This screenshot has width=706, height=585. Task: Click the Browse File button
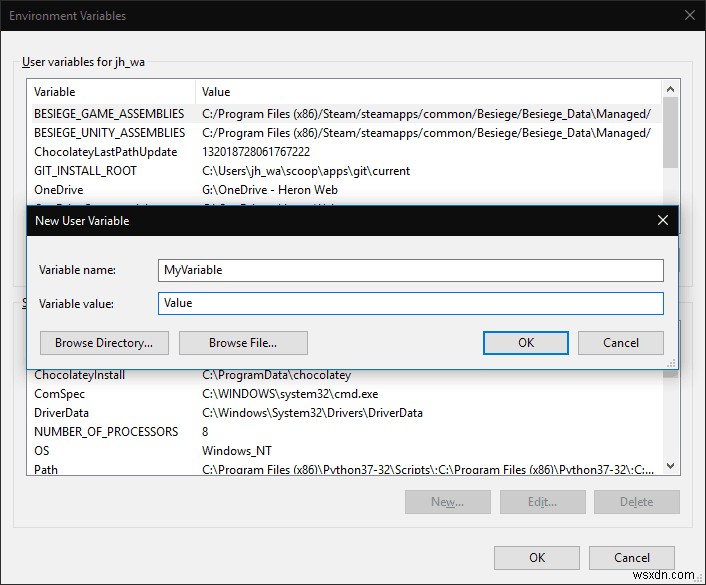coord(243,343)
